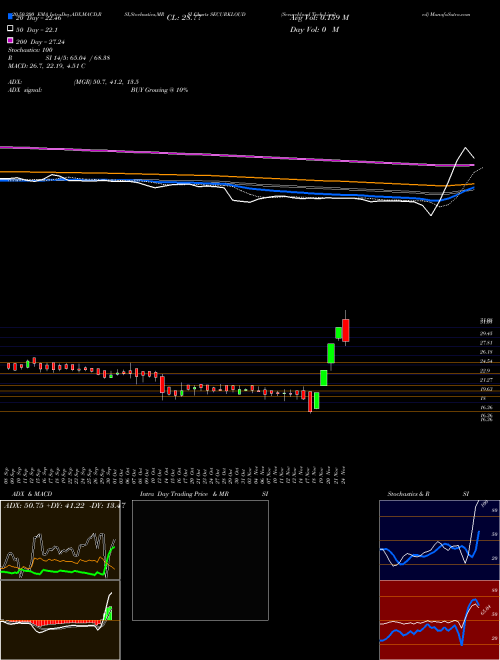Click the 22.9 price axis label

485,371
